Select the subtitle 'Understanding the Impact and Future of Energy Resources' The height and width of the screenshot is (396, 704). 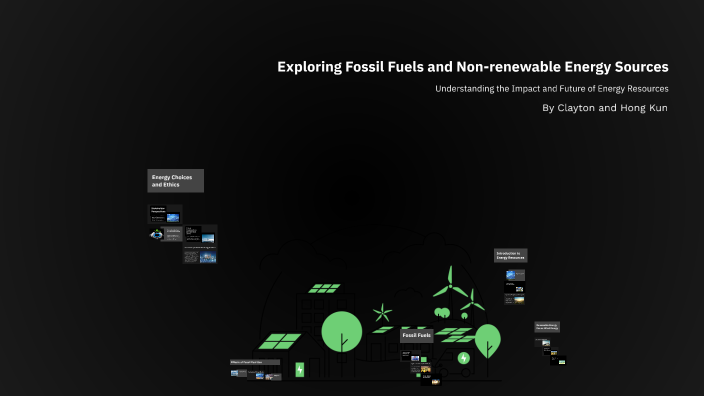[x=552, y=89]
